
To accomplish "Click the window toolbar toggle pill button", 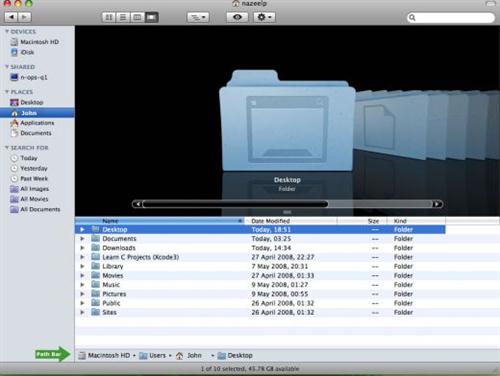I will pyautogui.click(x=490, y=4).
